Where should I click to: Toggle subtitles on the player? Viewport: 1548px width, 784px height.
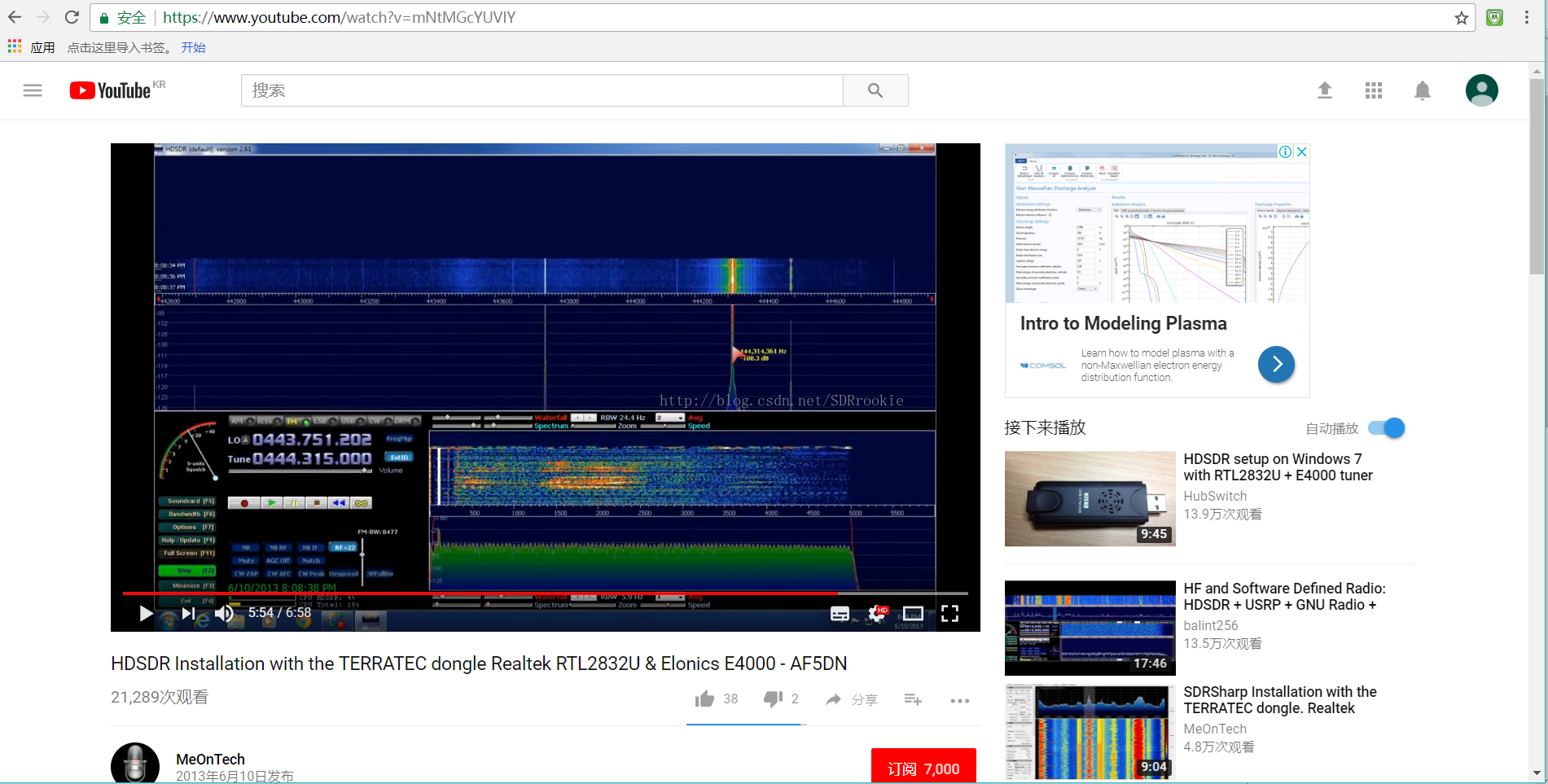[x=840, y=614]
